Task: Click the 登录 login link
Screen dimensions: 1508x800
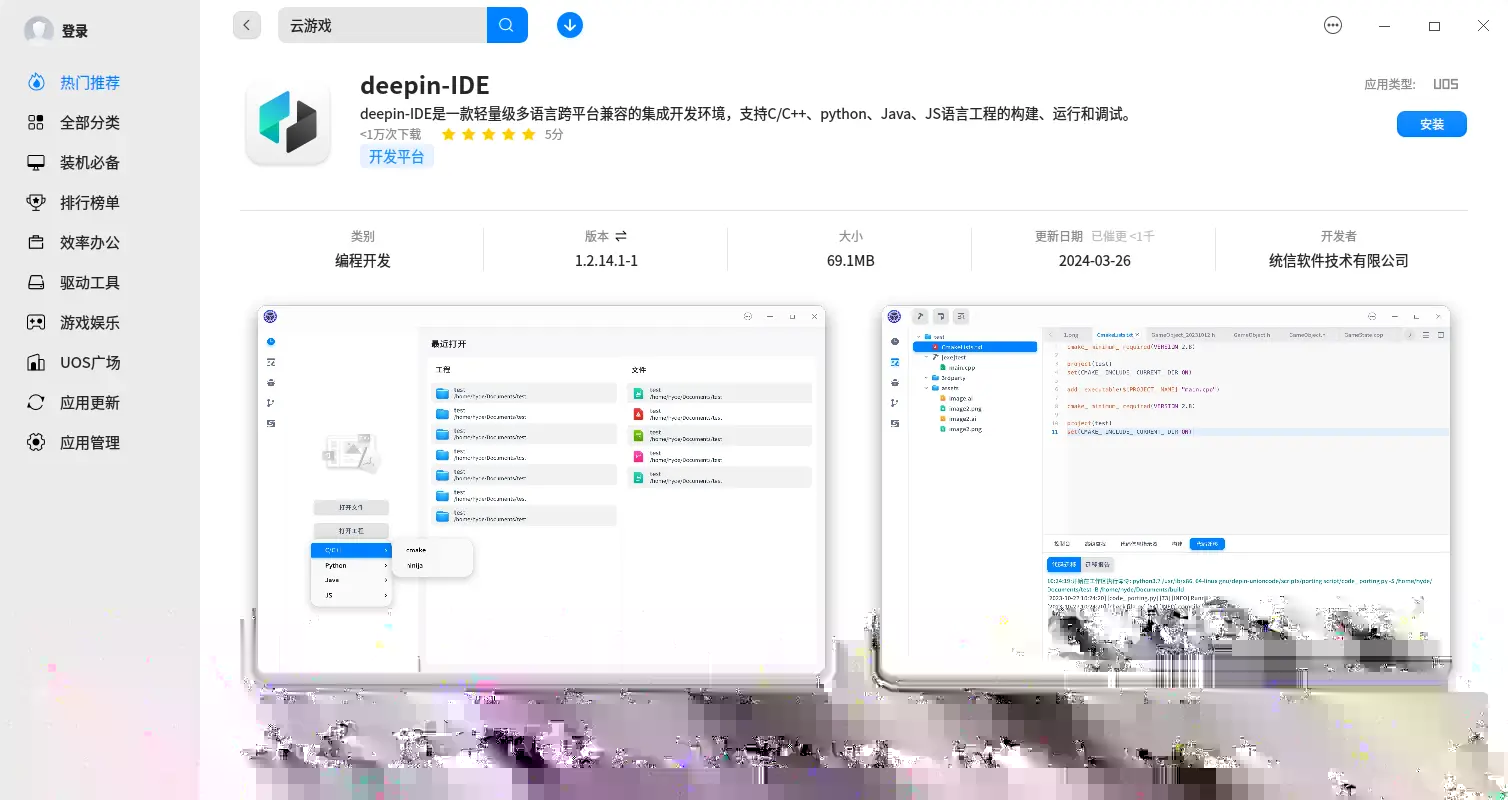Action: tap(75, 31)
